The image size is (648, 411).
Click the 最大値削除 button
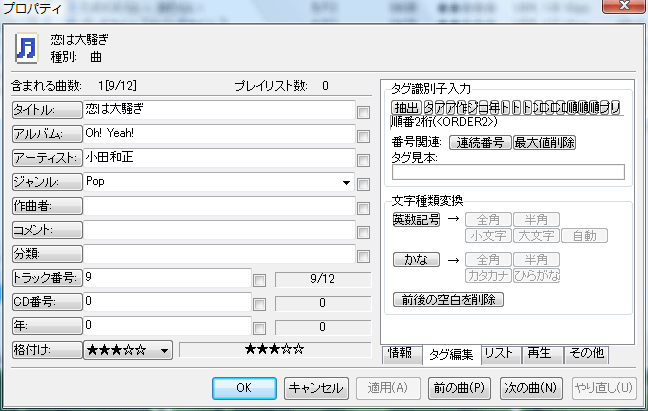[544, 143]
